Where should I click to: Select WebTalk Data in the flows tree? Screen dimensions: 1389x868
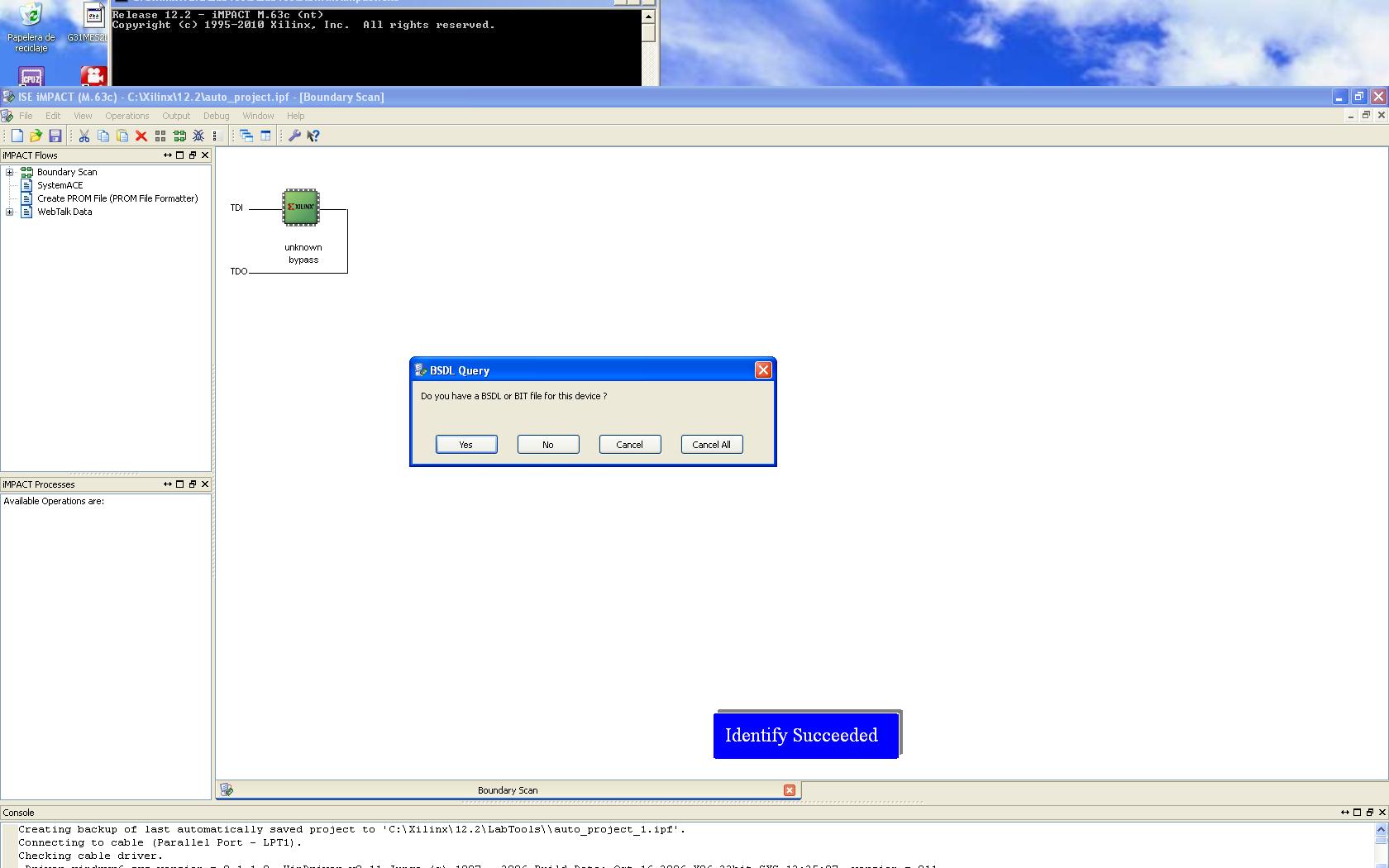pyautogui.click(x=64, y=212)
